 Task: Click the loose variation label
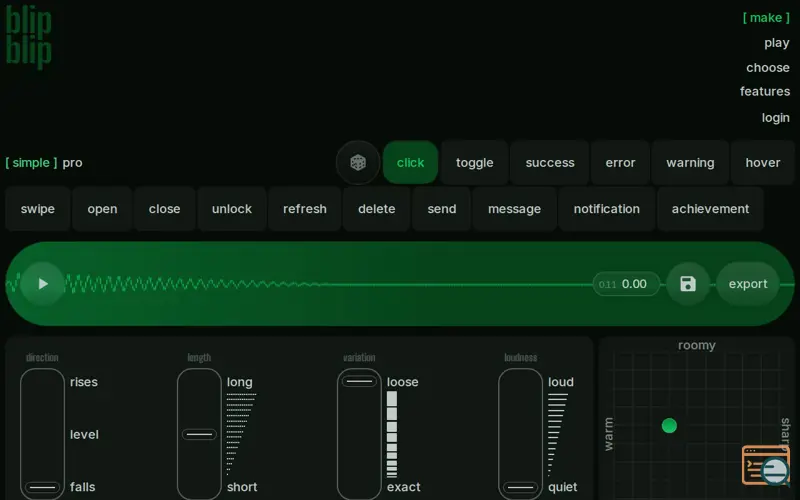pos(403,382)
